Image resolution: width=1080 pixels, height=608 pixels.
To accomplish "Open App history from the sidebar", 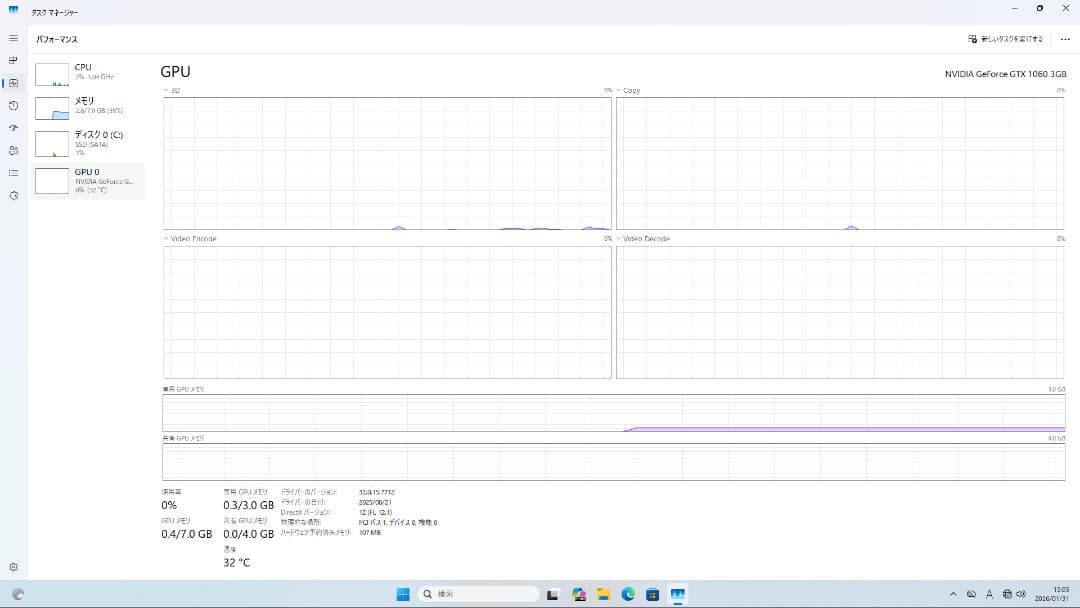I will coord(13,105).
